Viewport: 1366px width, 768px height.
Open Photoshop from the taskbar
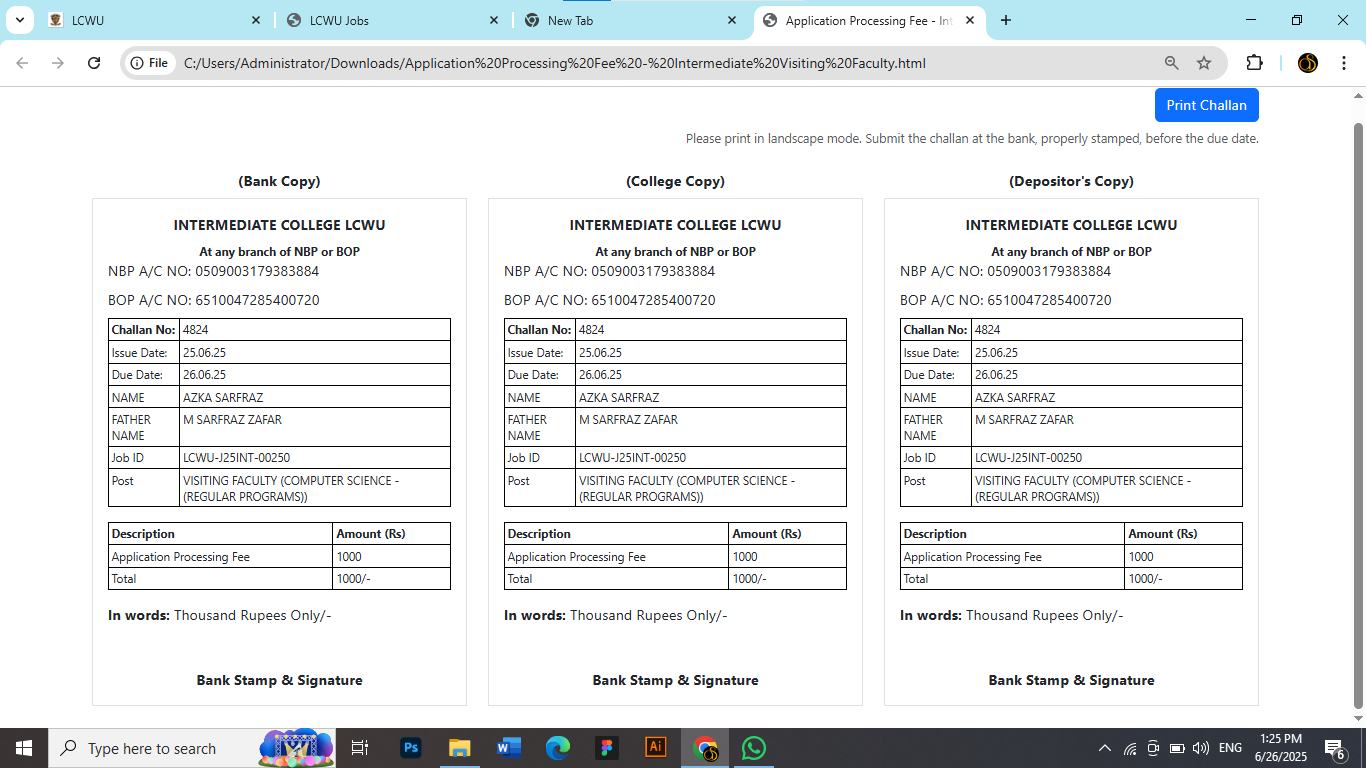click(410, 748)
